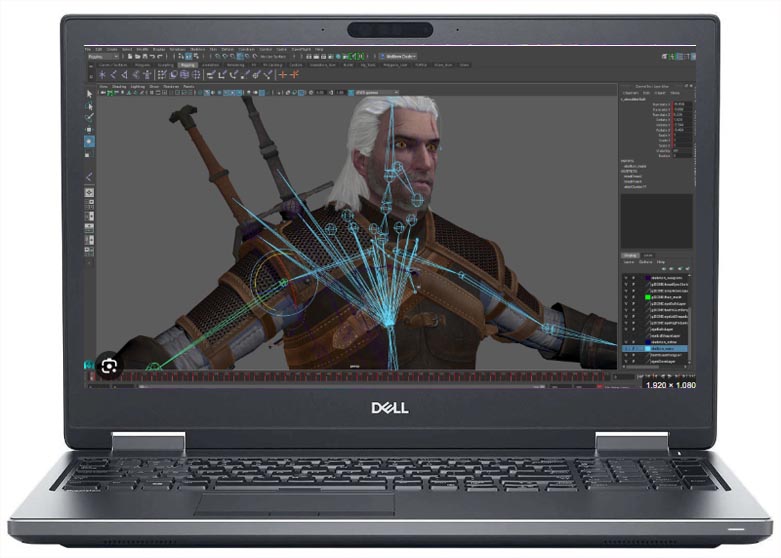This screenshot has height=558, width=781.
Task: Select the Display tab in Layer Editor
Action: (630, 256)
